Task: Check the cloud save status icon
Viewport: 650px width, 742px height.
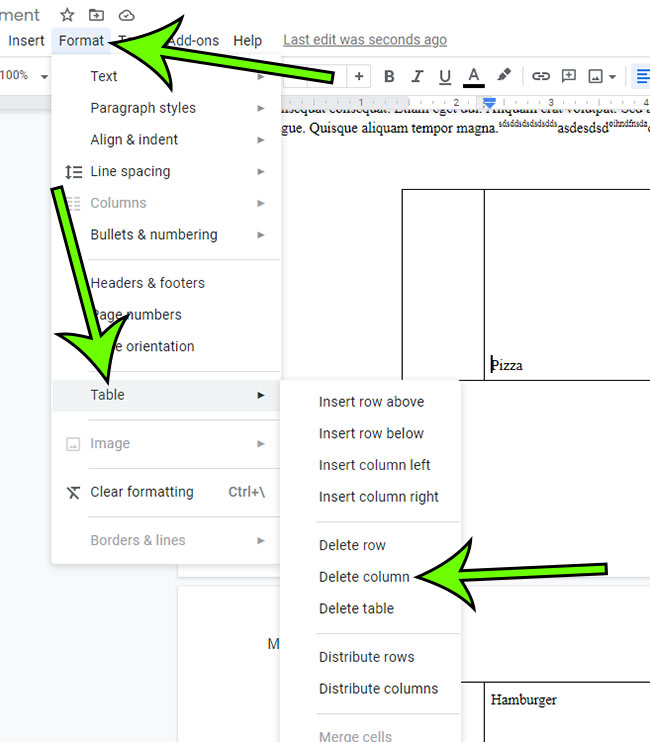Action: pos(126,16)
